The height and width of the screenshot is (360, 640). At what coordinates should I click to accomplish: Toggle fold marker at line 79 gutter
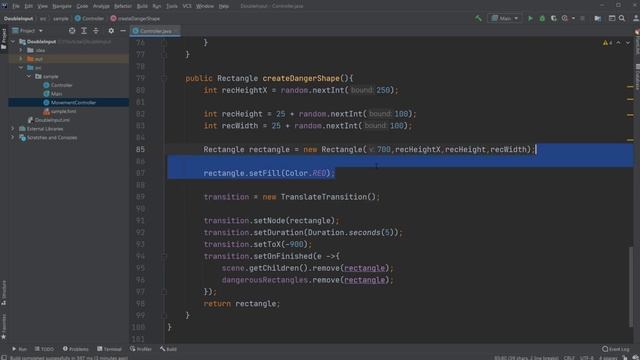(x=164, y=78)
